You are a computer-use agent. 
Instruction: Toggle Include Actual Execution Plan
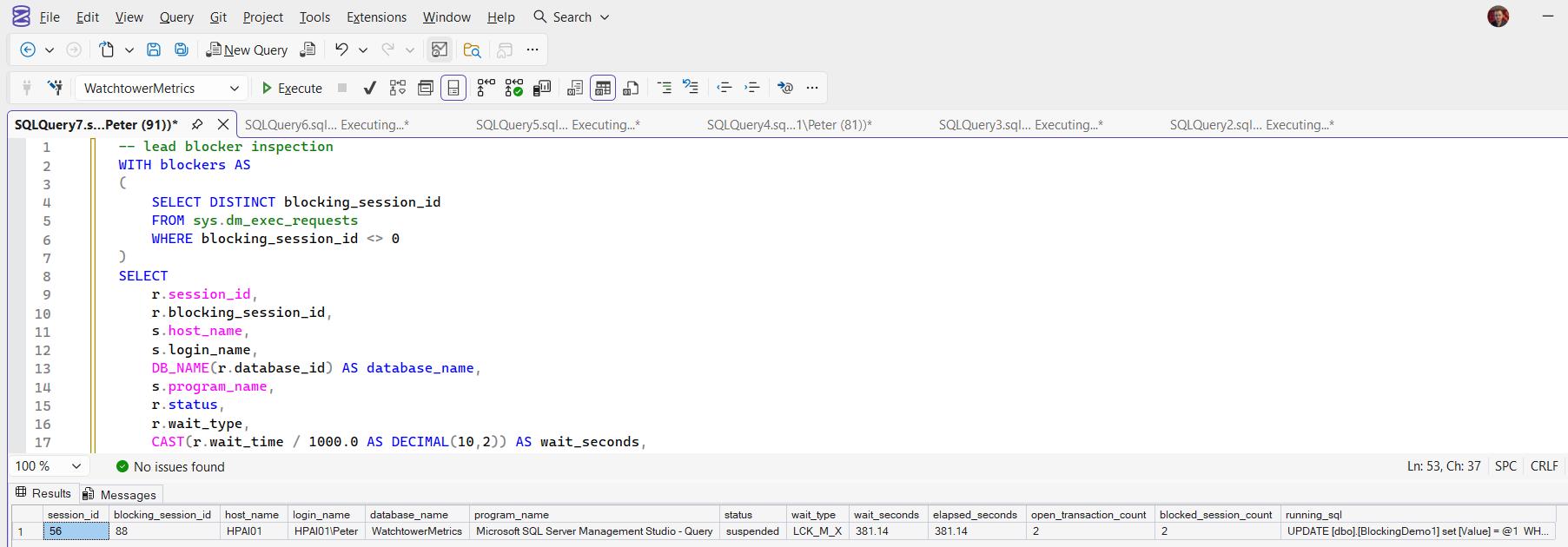point(486,88)
